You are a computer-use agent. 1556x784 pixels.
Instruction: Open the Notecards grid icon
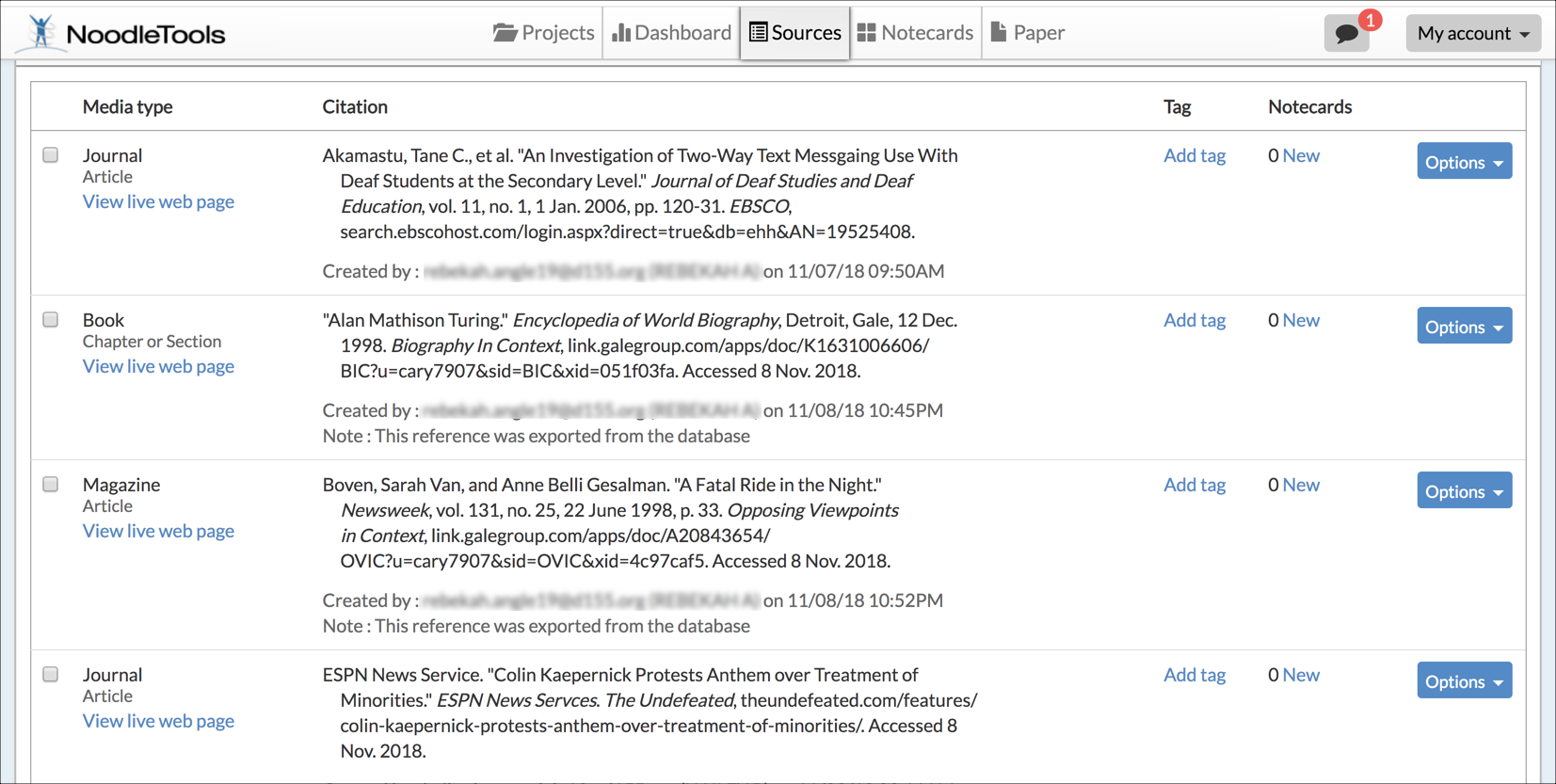[x=866, y=33]
